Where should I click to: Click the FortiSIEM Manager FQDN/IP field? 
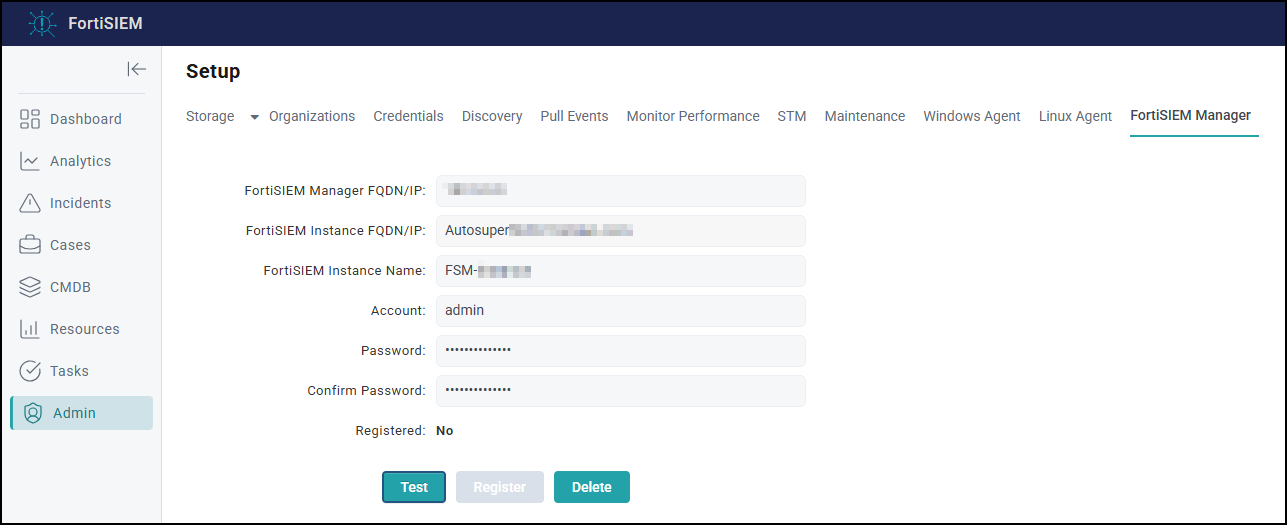(x=620, y=191)
